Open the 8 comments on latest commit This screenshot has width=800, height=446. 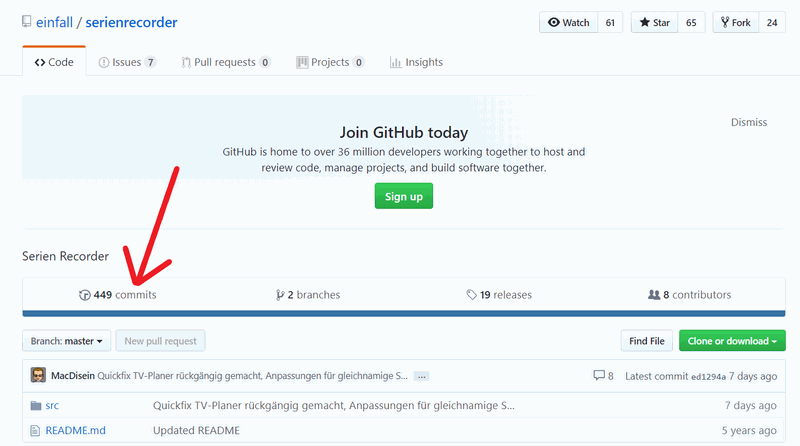[x=604, y=376]
